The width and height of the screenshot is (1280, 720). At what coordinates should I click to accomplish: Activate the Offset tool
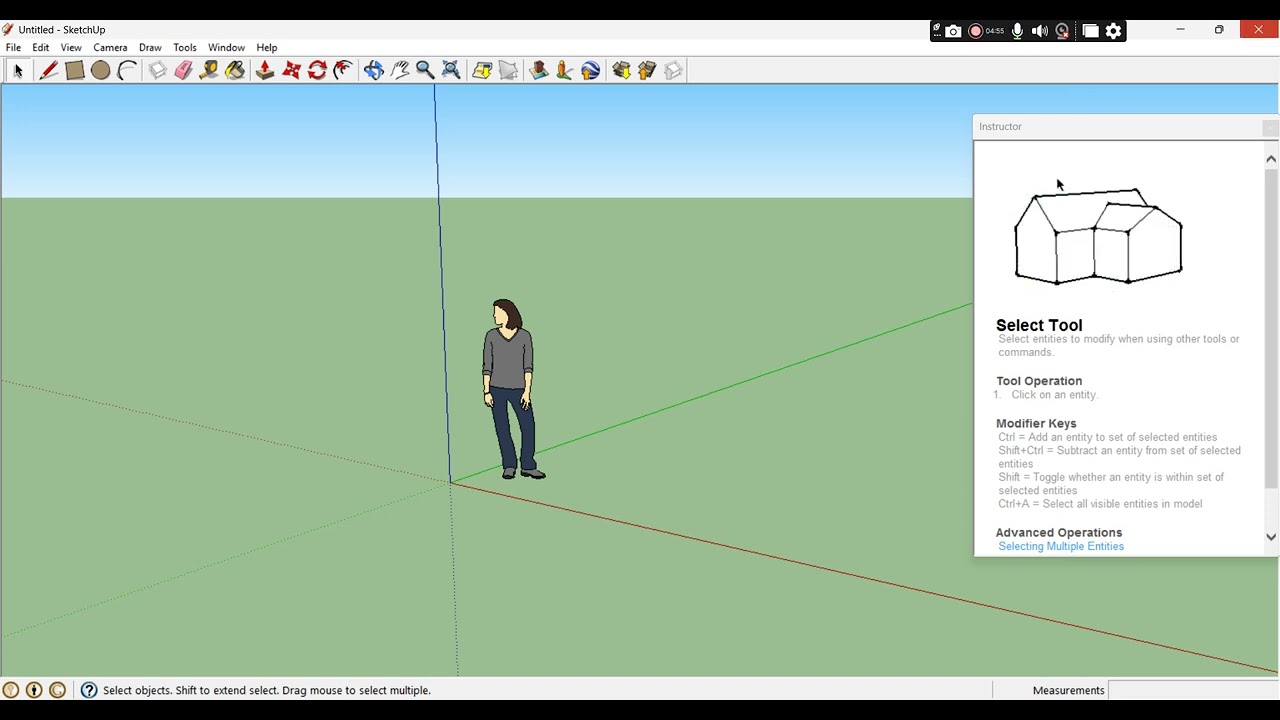tap(343, 70)
